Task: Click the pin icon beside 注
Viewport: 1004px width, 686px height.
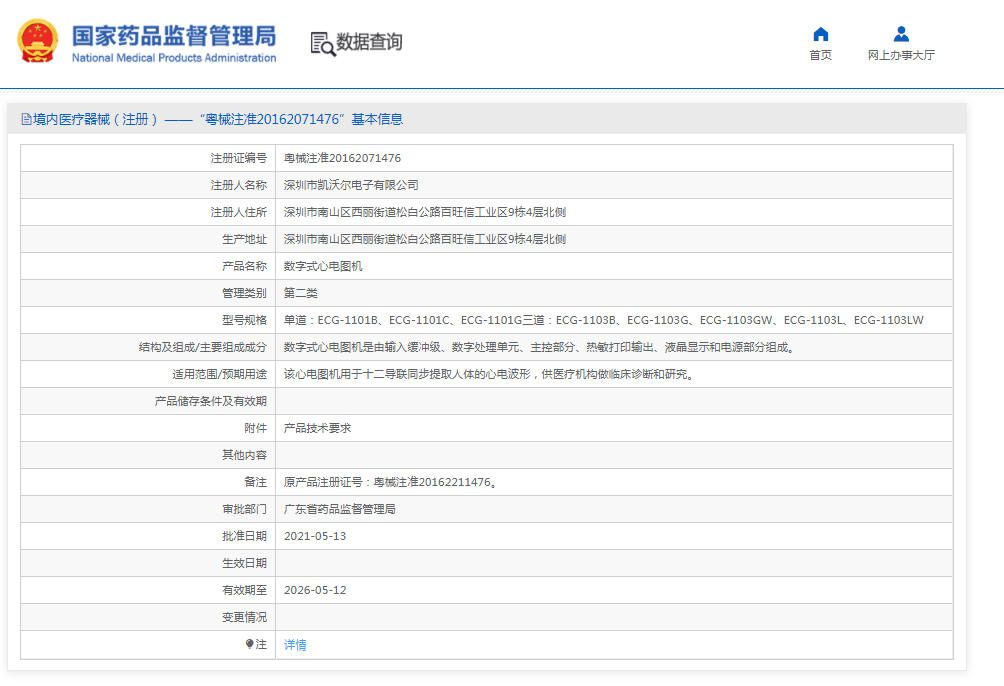Action: pos(249,645)
